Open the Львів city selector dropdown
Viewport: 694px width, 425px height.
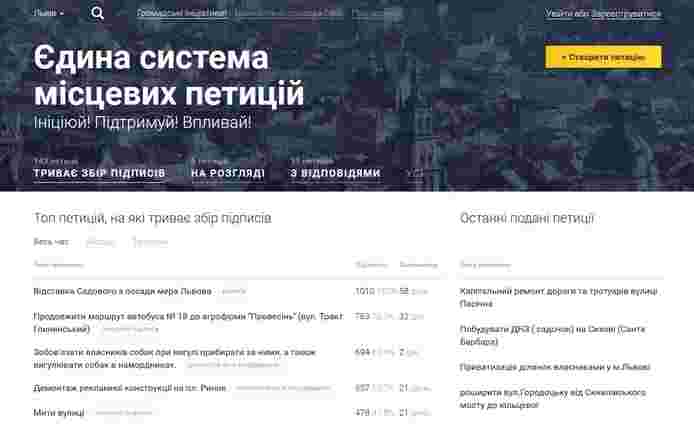pyautogui.click(x=48, y=14)
